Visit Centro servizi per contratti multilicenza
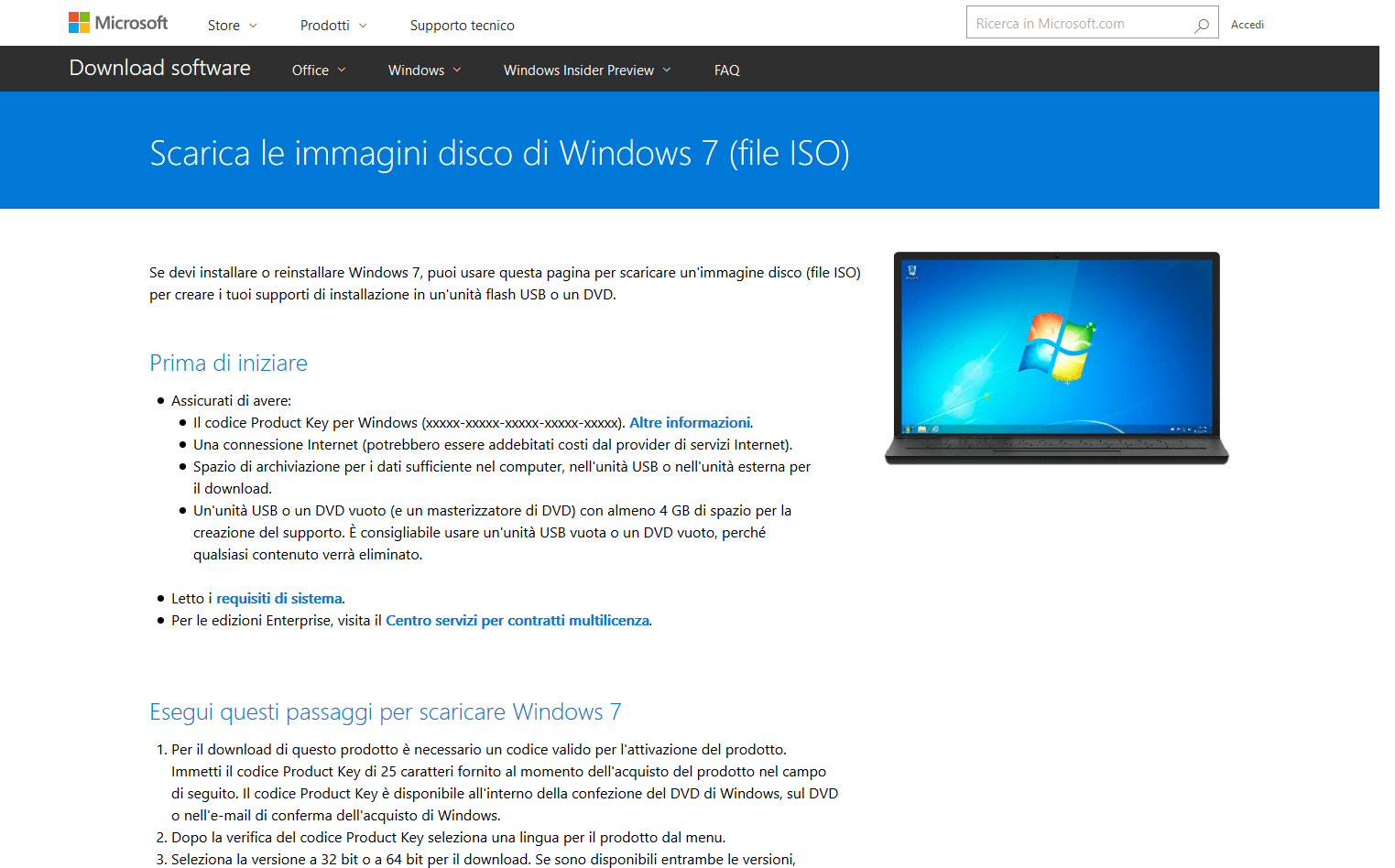This screenshot has height=868, width=1395. [518, 621]
